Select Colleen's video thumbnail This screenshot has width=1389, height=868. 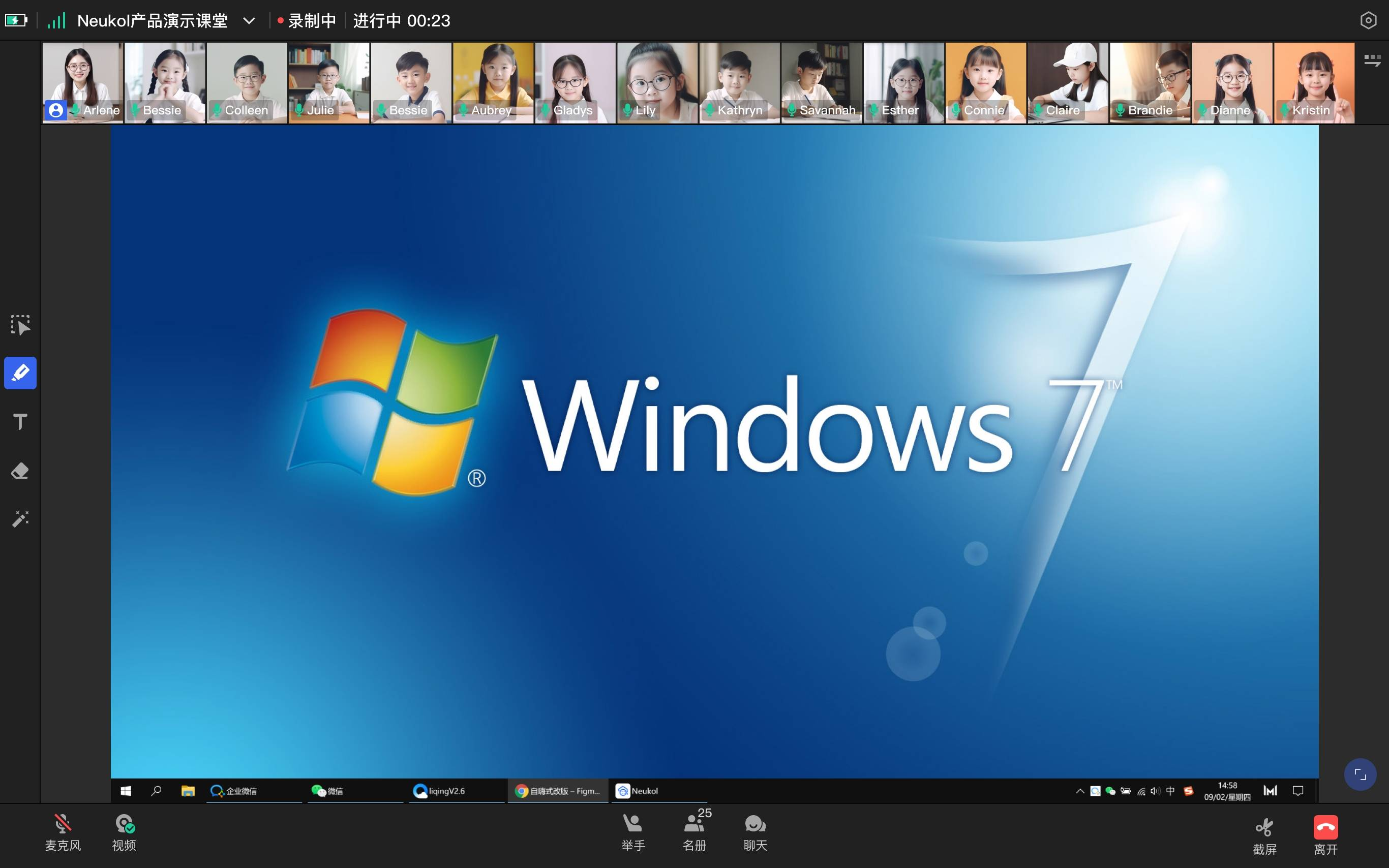[x=247, y=83]
